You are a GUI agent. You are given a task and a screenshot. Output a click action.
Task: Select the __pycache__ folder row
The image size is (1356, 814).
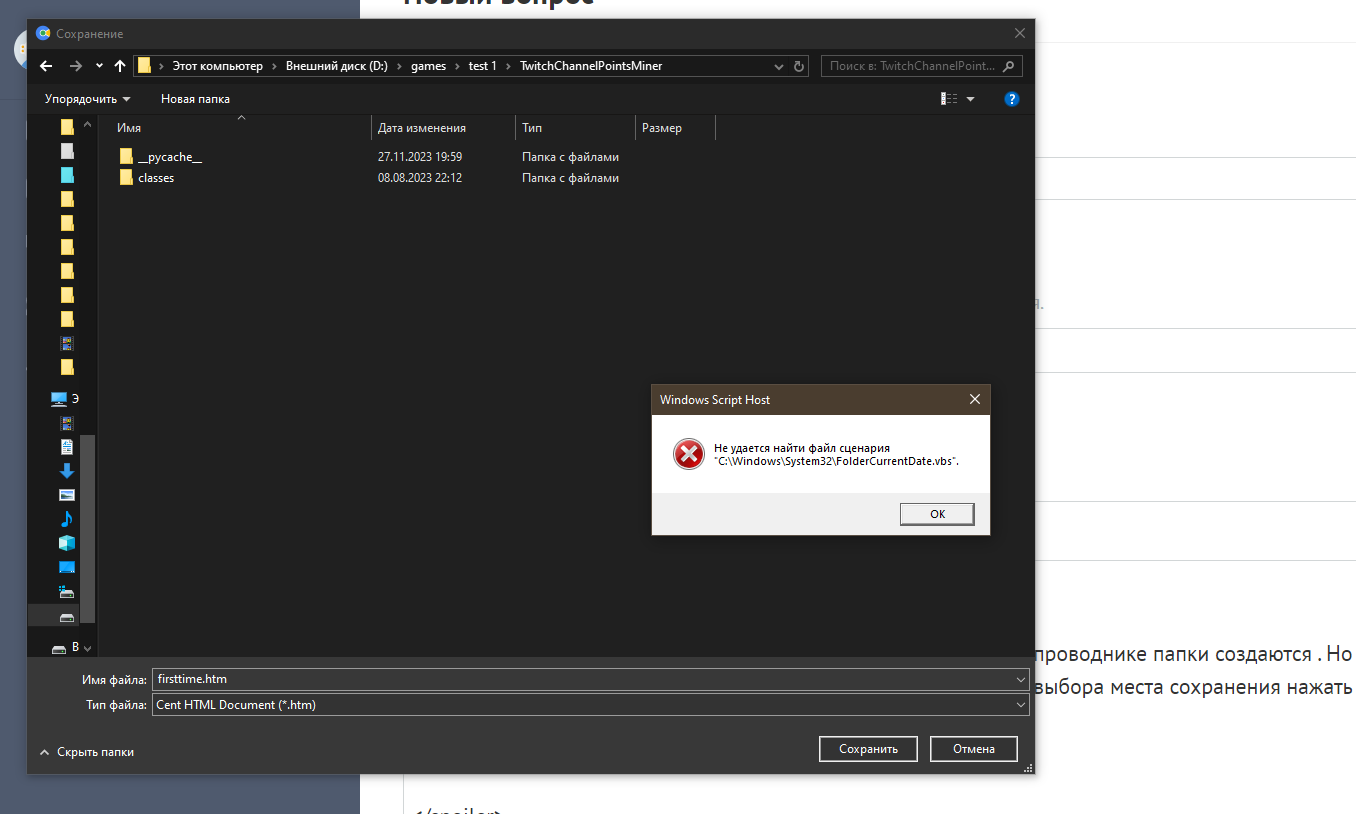(x=369, y=157)
